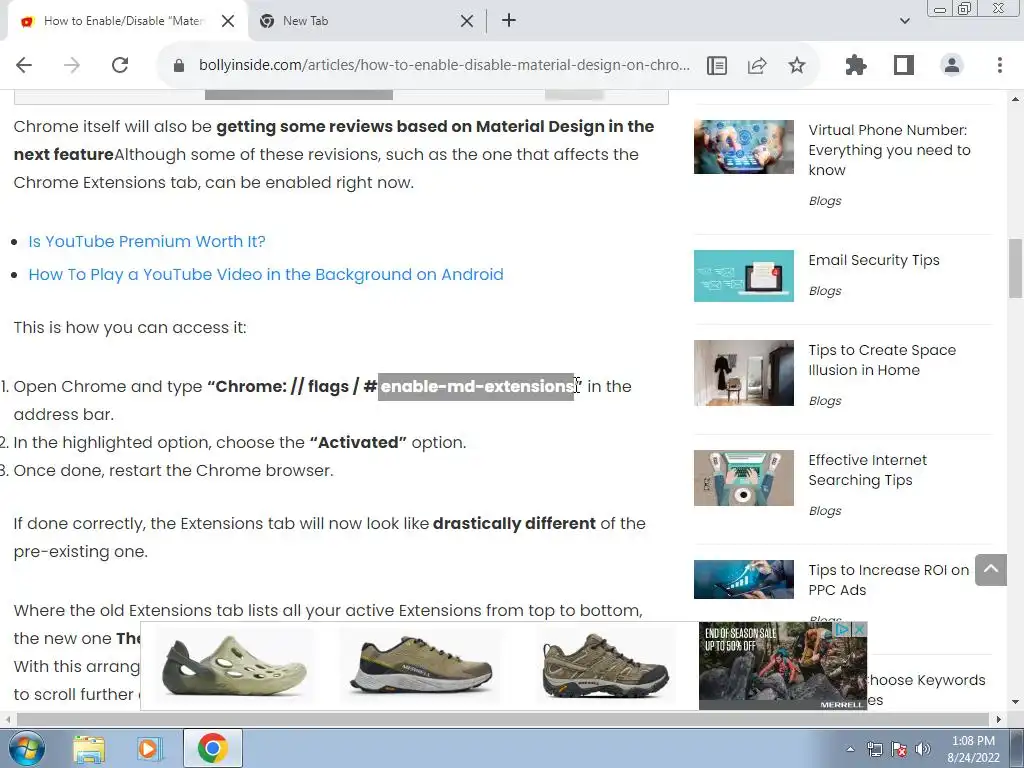
Task: Open Is YouTube Premium Worth It link
Action: point(147,242)
